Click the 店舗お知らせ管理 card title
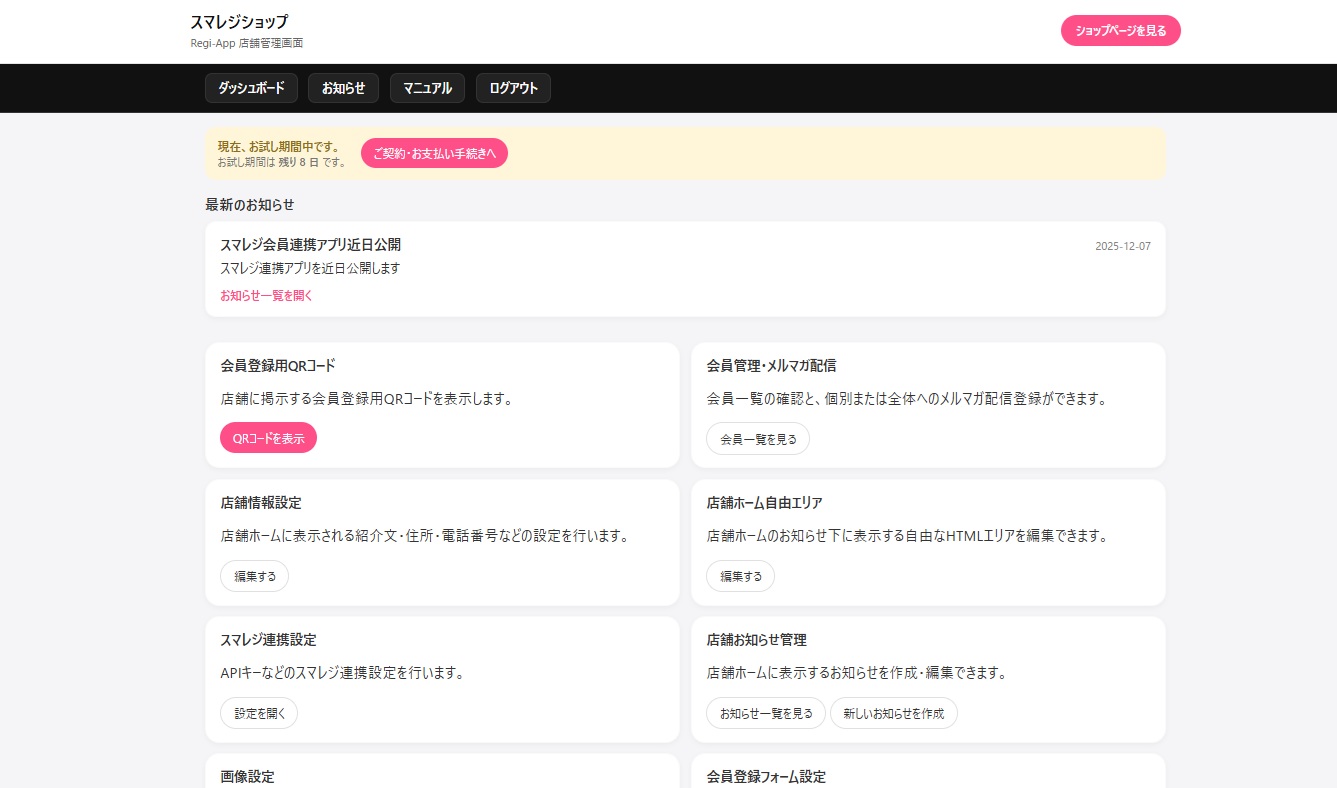The width and height of the screenshot is (1337, 788). (x=756, y=640)
